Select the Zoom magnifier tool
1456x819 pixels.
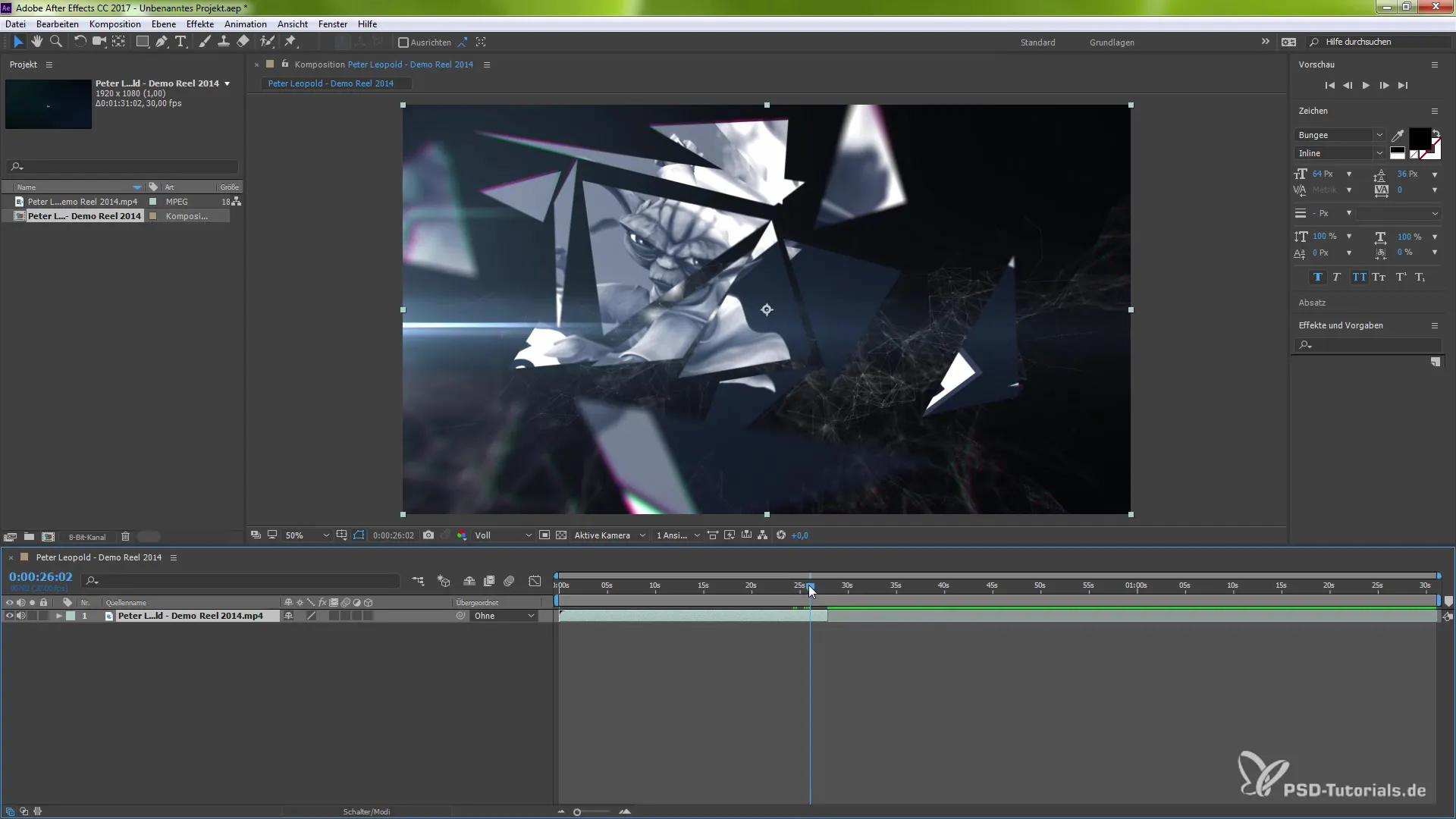[56, 42]
